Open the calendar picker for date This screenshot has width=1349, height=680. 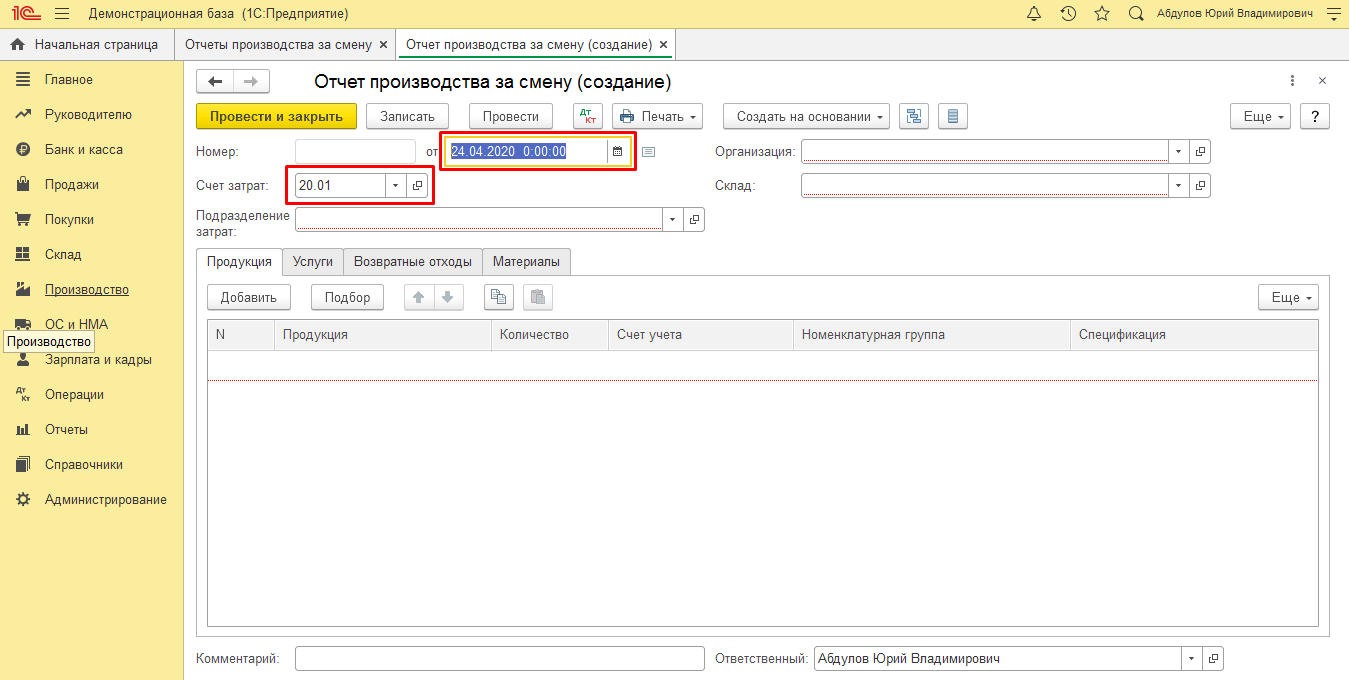point(617,152)
